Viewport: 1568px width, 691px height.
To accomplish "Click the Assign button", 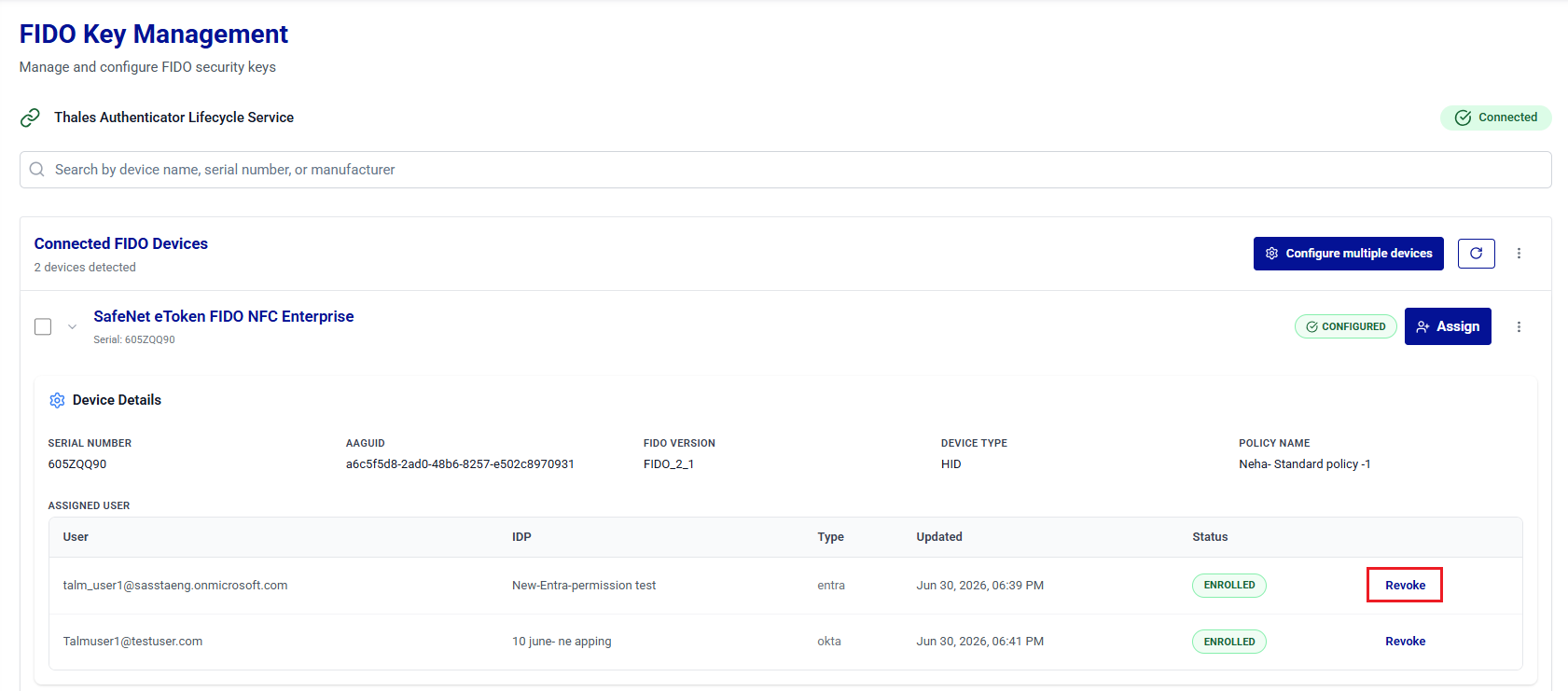I will (1448, 326).
